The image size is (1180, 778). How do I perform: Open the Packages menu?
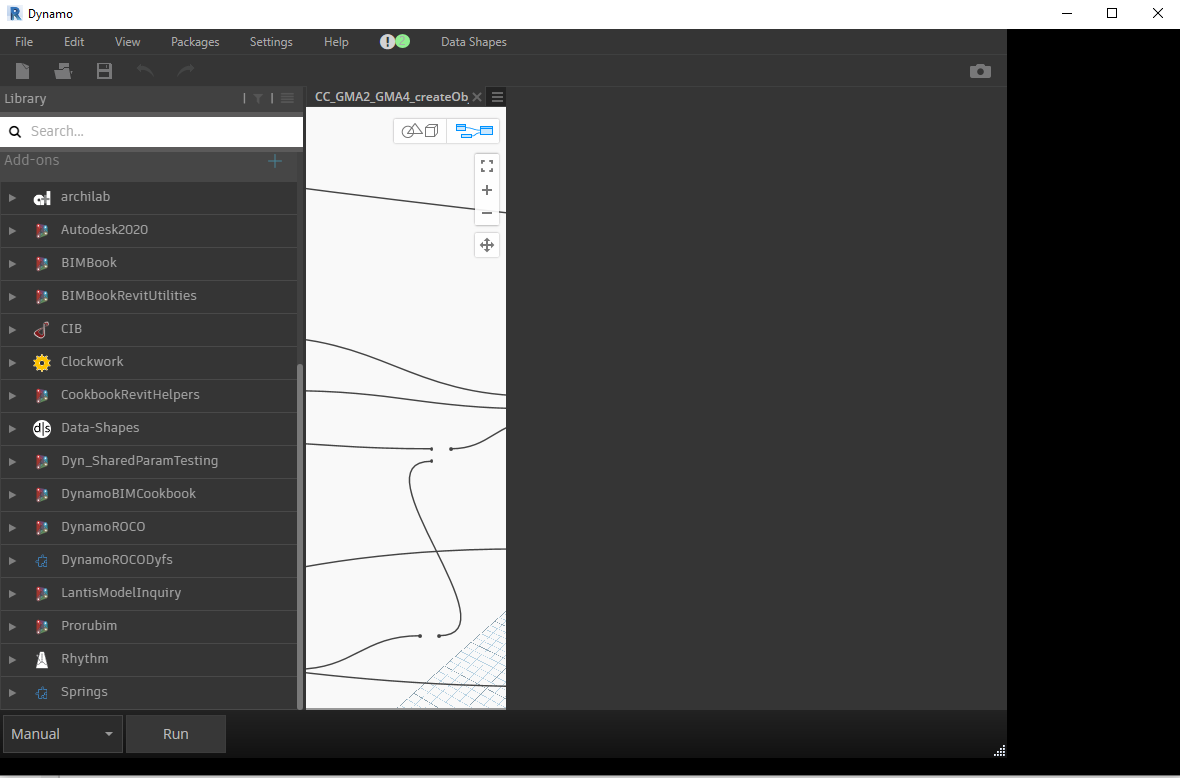[x=194, y=42]
